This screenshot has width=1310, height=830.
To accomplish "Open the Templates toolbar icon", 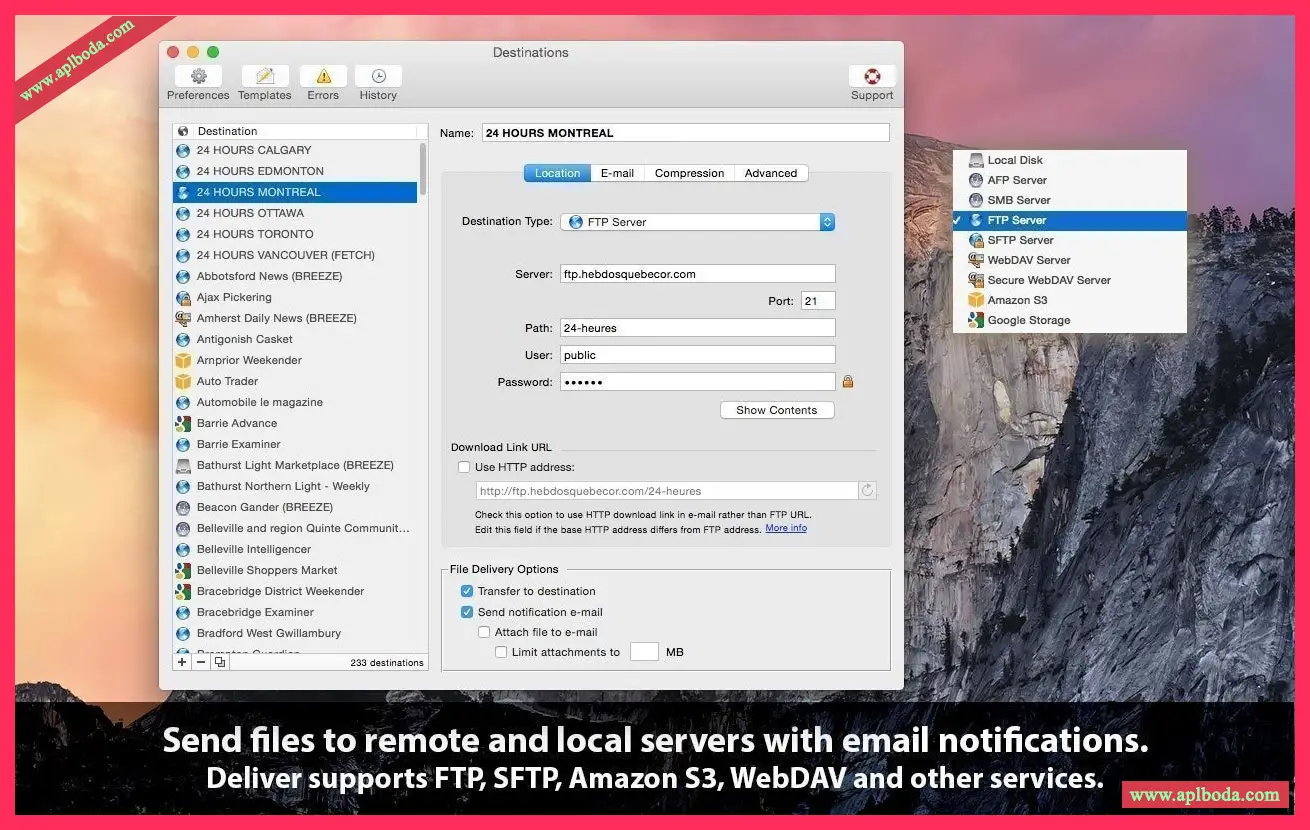I will pyautogui.click(x=265, y=76).
